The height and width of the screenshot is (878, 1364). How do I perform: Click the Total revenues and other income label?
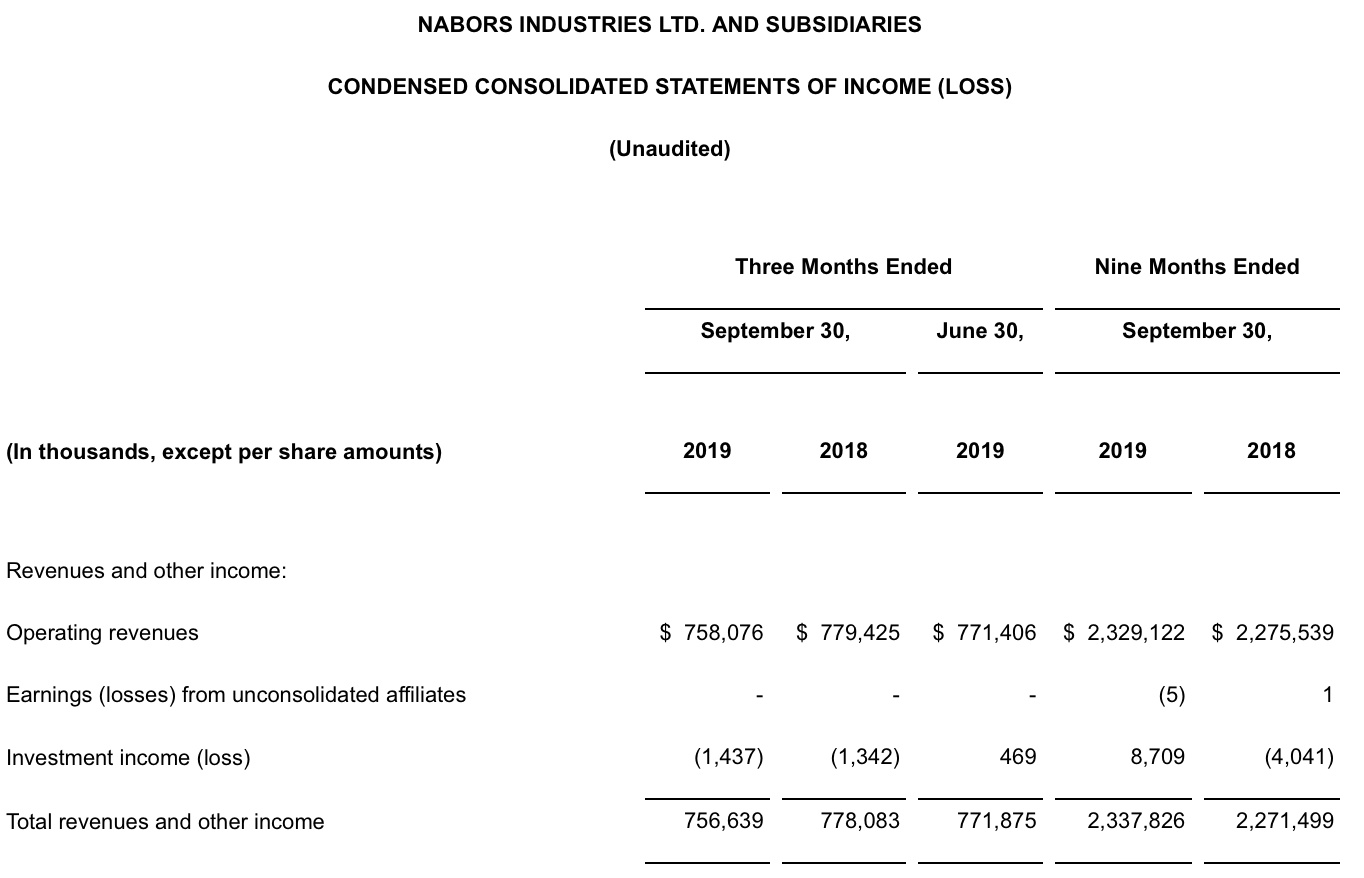165,822
